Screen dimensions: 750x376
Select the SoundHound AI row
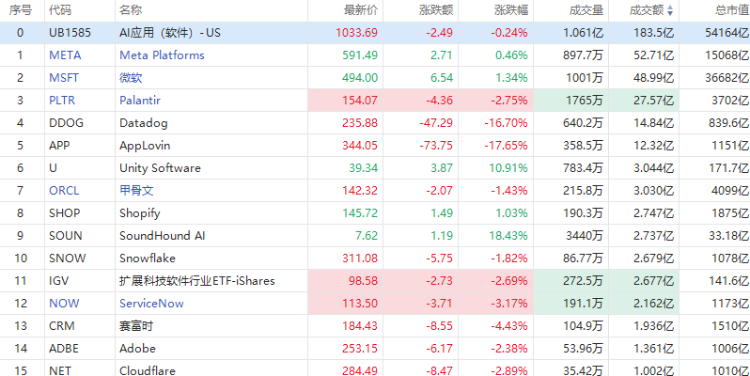(375, 235)
